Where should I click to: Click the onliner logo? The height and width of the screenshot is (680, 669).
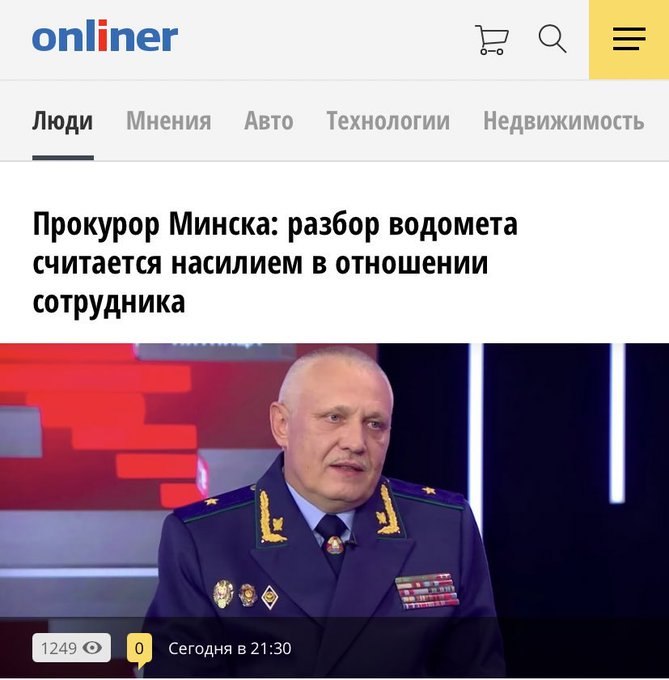tap(105, 36)
